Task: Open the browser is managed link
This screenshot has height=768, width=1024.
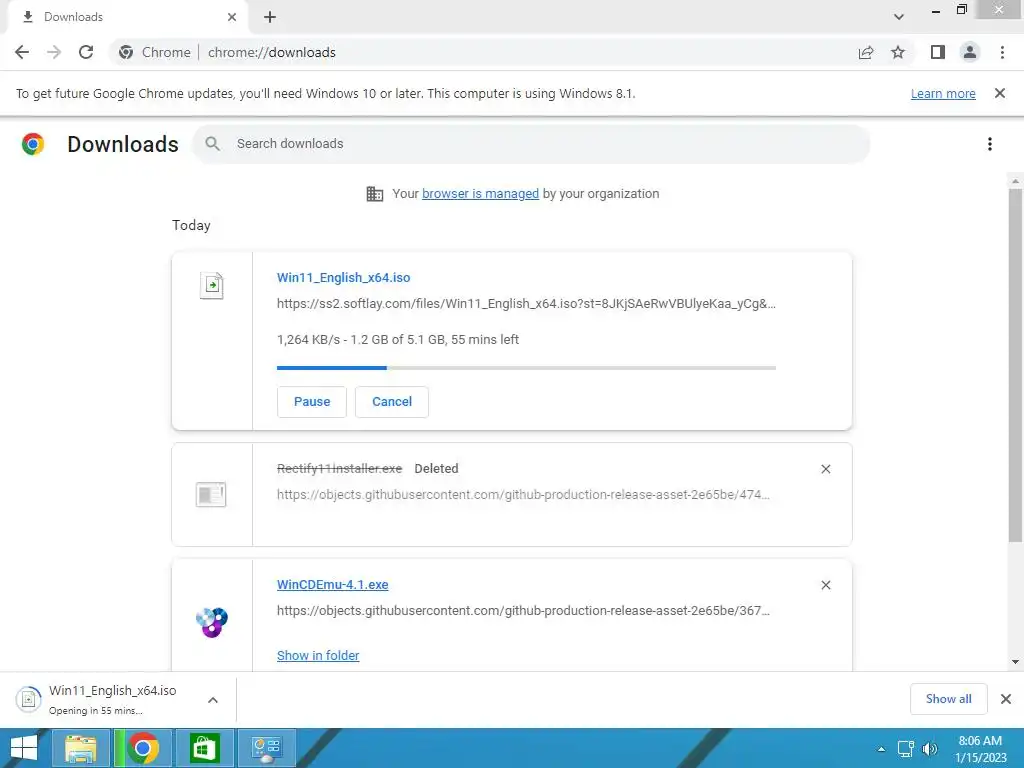Action: pos(481,193)
